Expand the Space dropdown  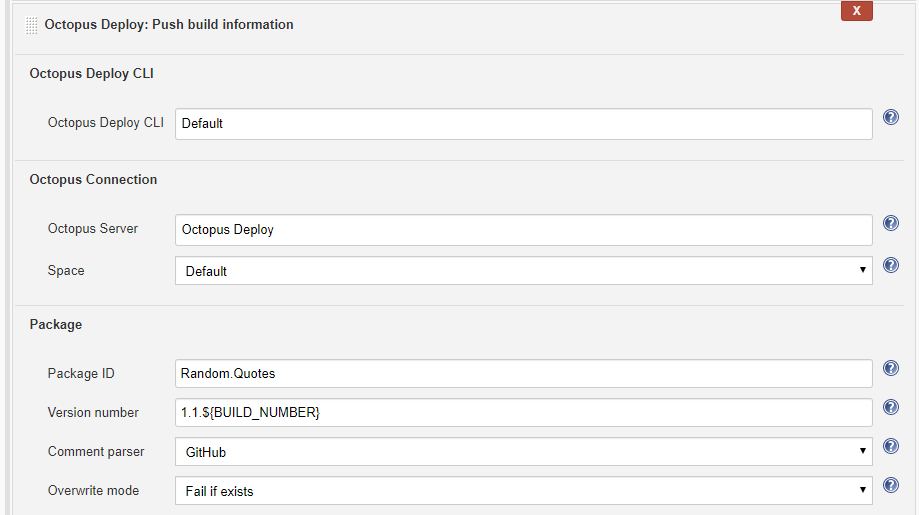coord(523,271)
